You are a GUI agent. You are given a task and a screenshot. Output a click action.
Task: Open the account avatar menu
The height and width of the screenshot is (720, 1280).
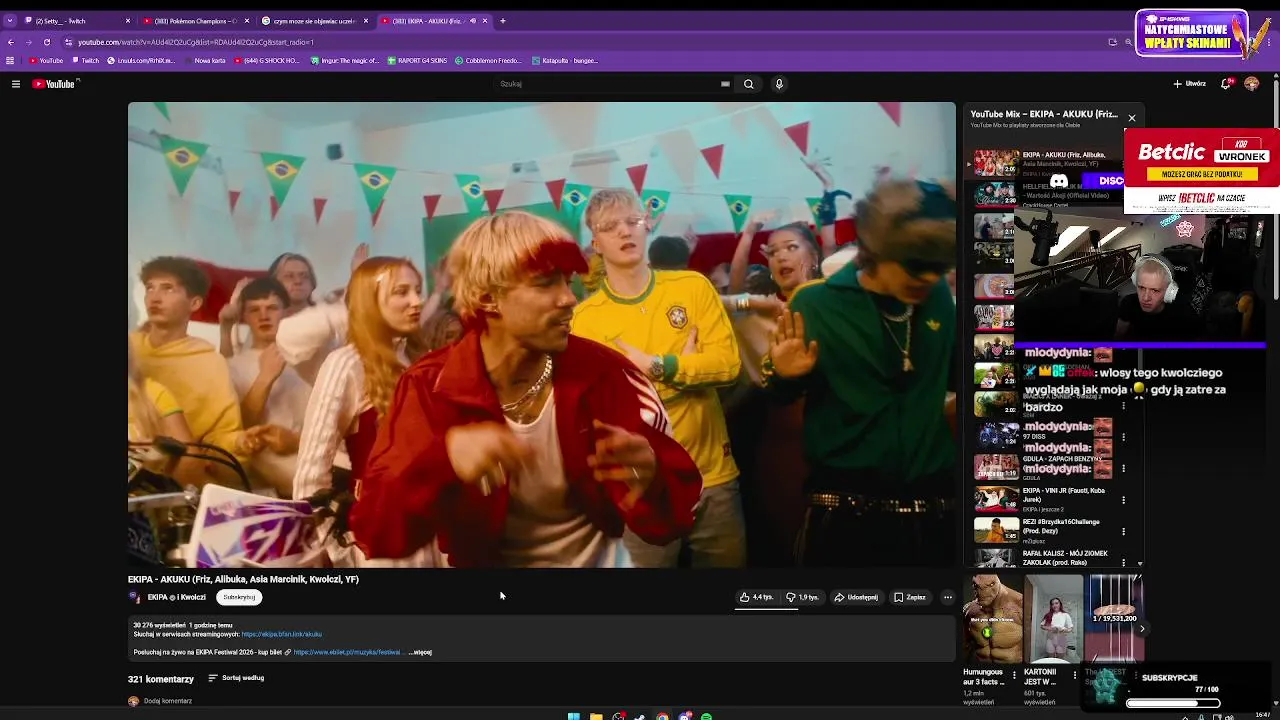1252,84
